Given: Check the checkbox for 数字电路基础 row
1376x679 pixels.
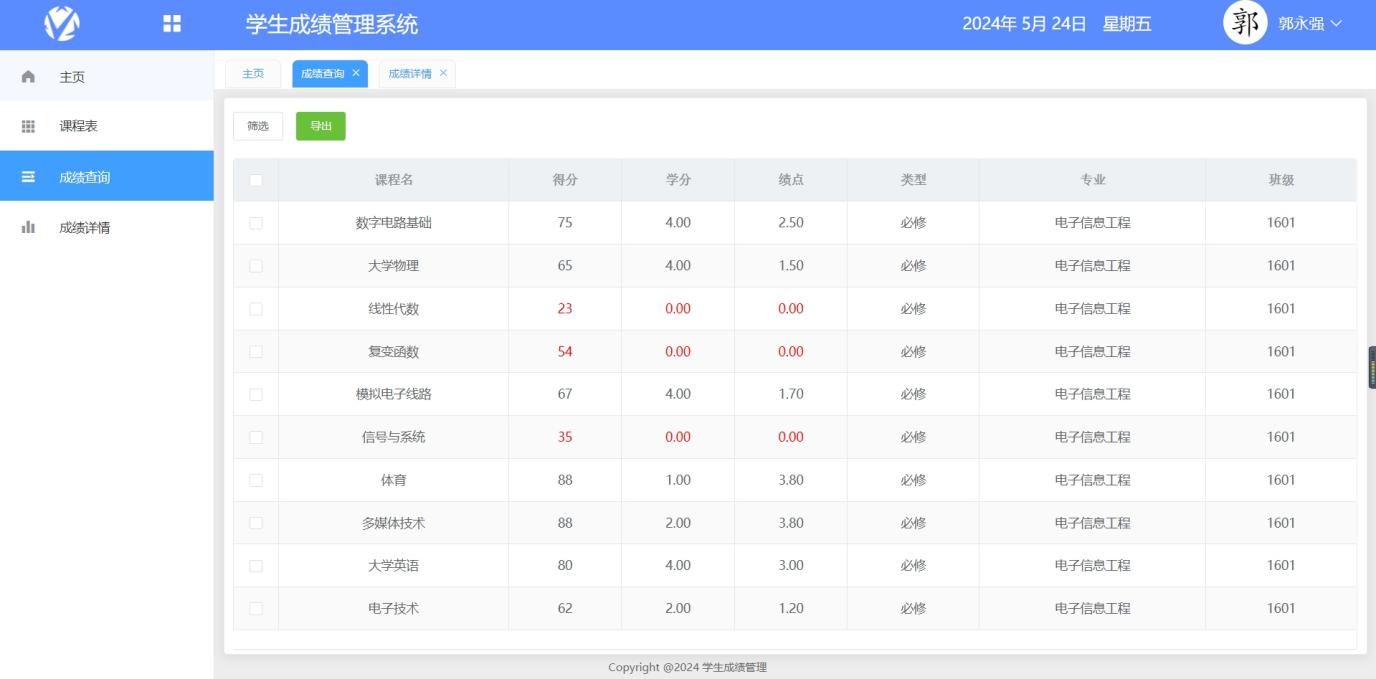Looking at the screenshot, I should click(255, 222).
